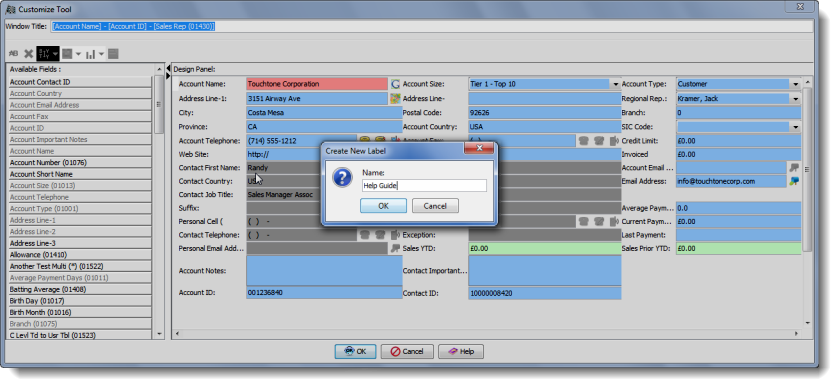Click the map icon beside Address Line-1
Image resolution: width=839 pixels, height=388 pixels.
pos(395,98)
